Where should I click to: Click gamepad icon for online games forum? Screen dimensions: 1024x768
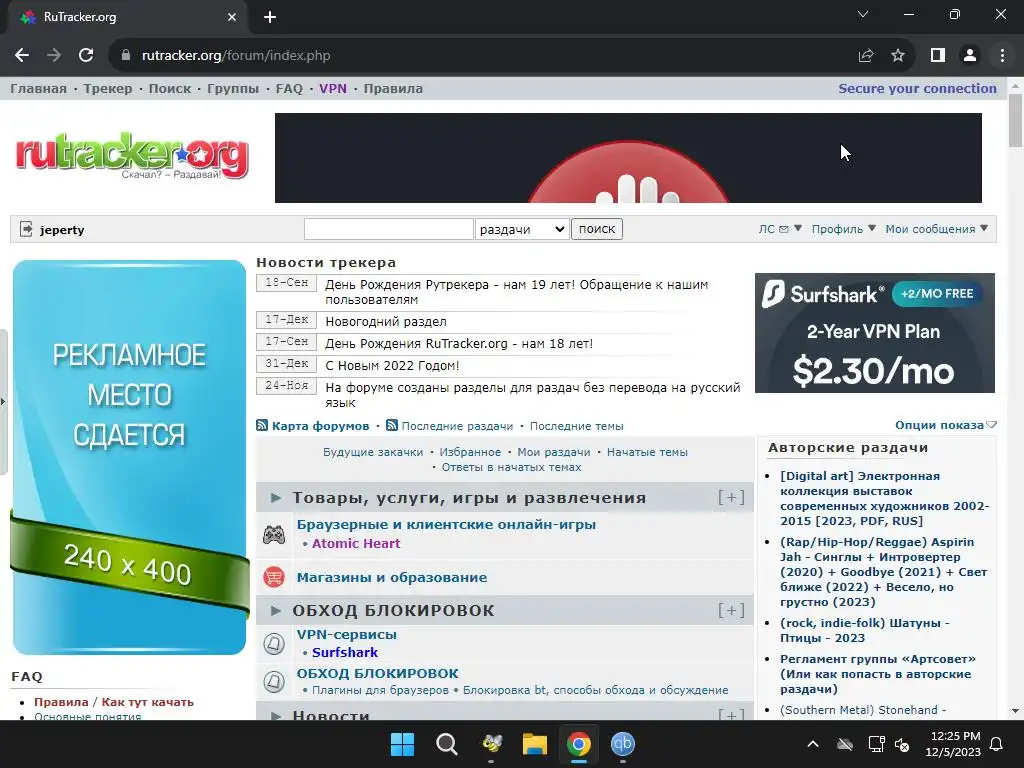pyautogui.click(x=274, y=535)
